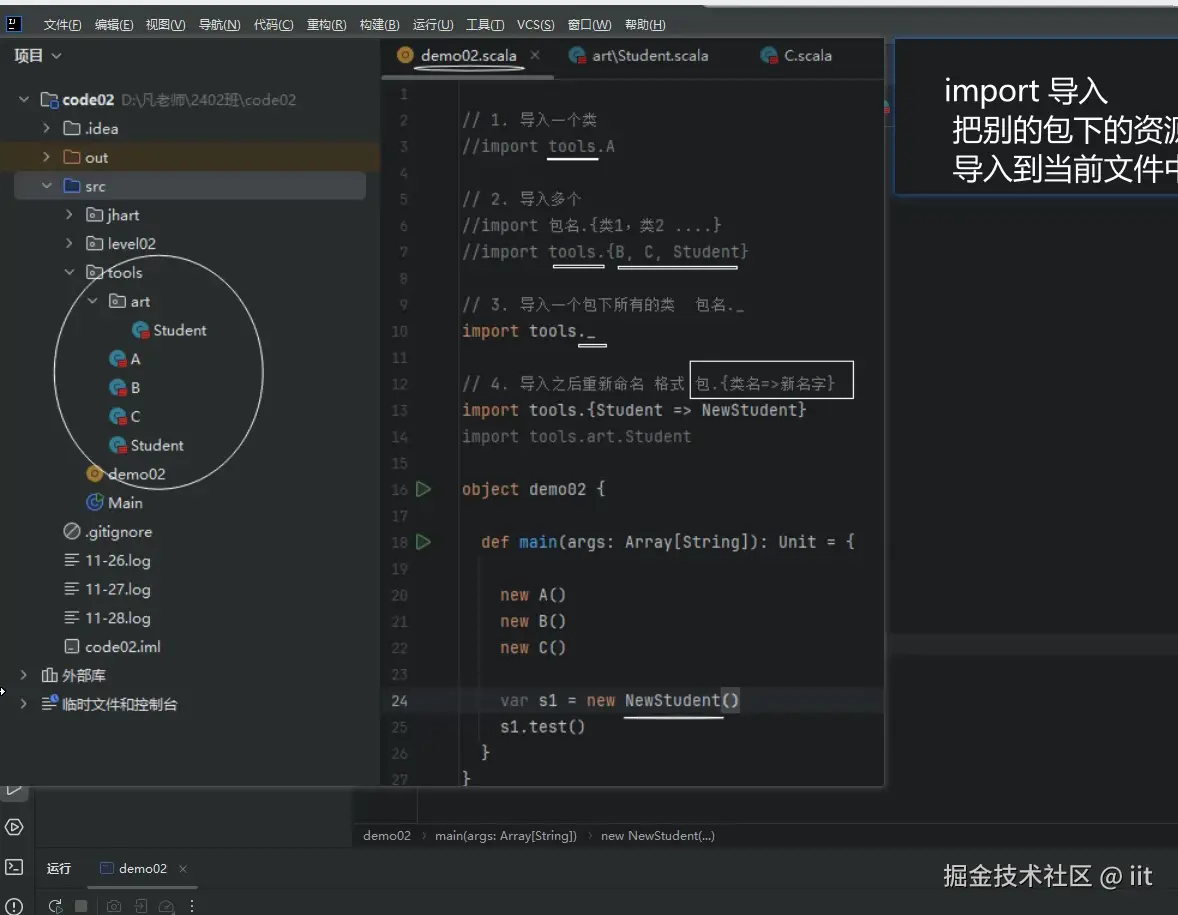
Task: Select class C in tools package
Action: (x=125, y=416)
